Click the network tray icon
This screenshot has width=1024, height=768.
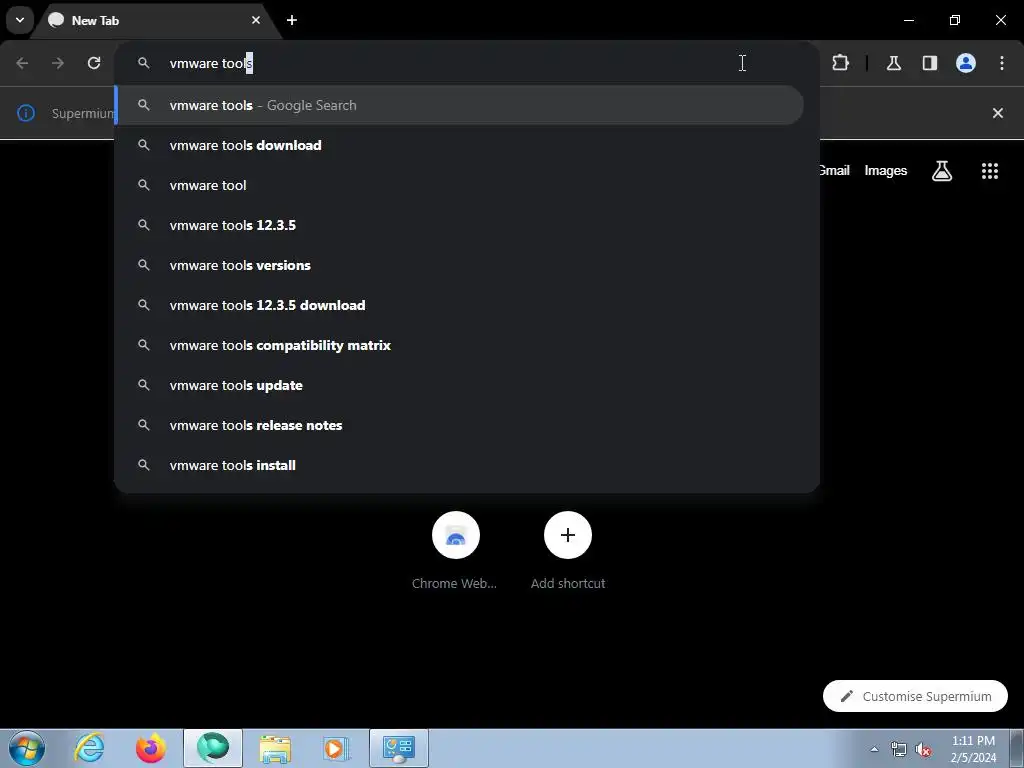point(899,749)
